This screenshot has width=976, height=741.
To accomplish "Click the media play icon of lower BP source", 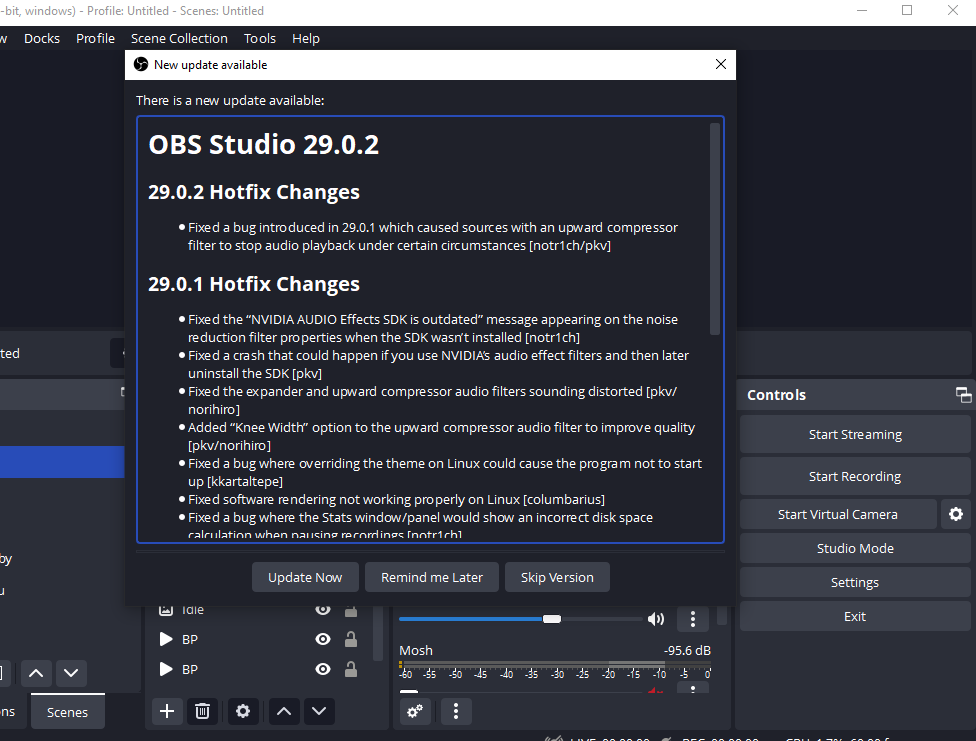I will click(166, 669).
